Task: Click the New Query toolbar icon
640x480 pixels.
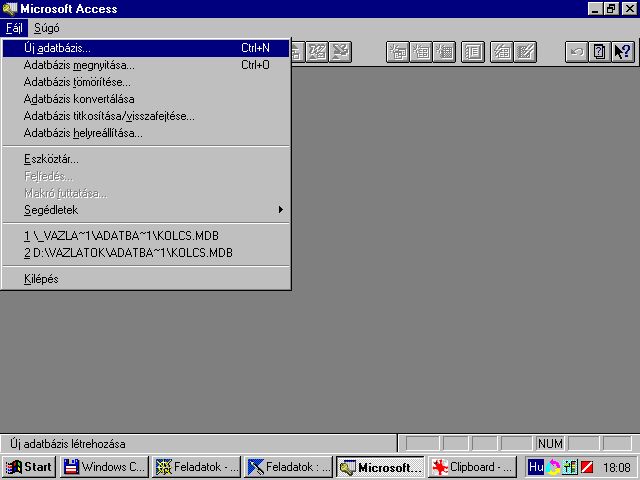Action: [x=398, y=52]
